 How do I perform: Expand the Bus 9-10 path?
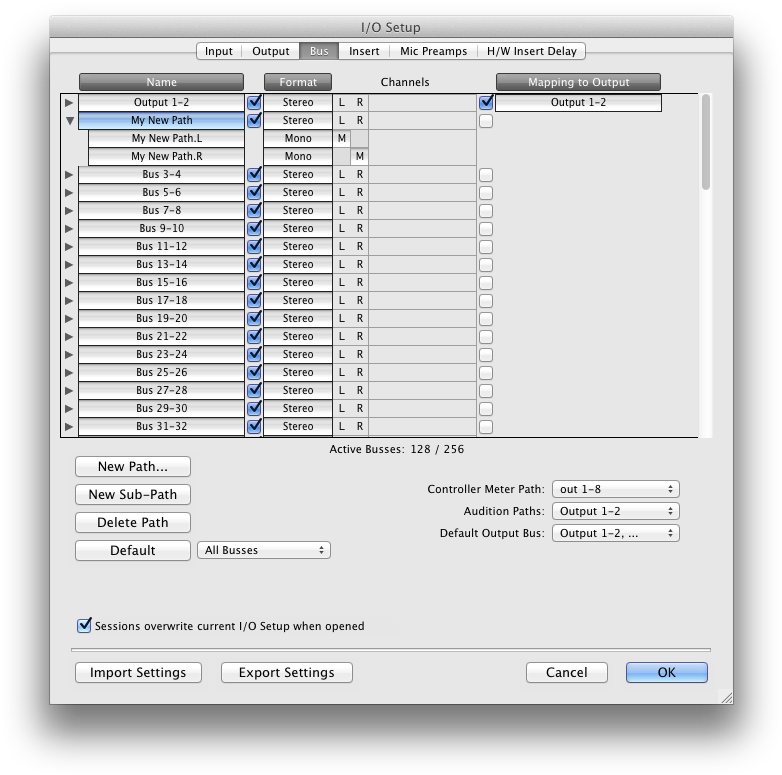(x=69, y=228)
